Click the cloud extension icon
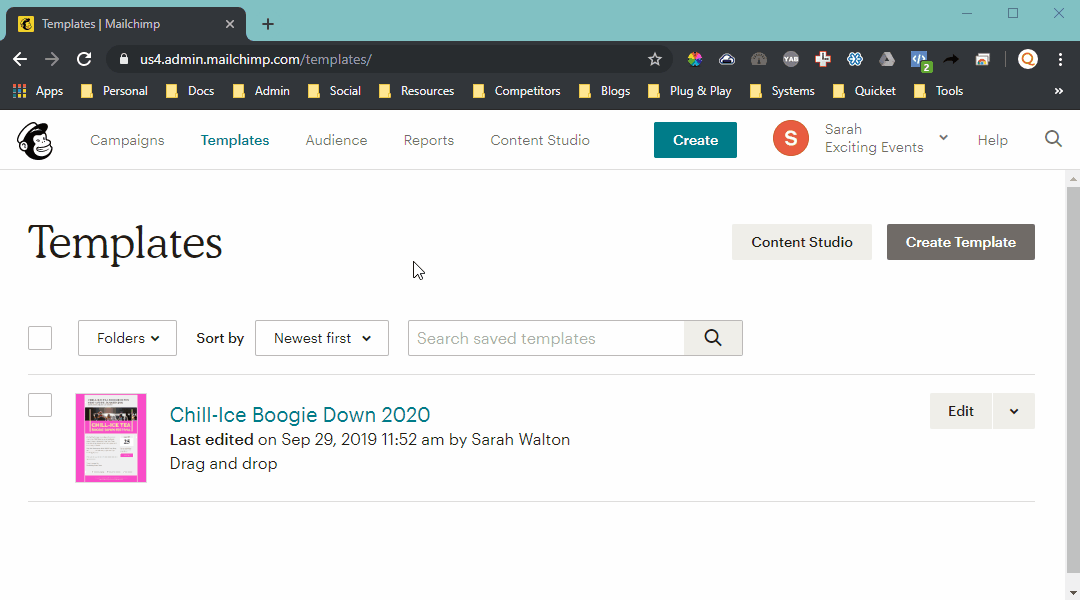Viewport: 1080px width, 600px height. [x=727, y=59]
